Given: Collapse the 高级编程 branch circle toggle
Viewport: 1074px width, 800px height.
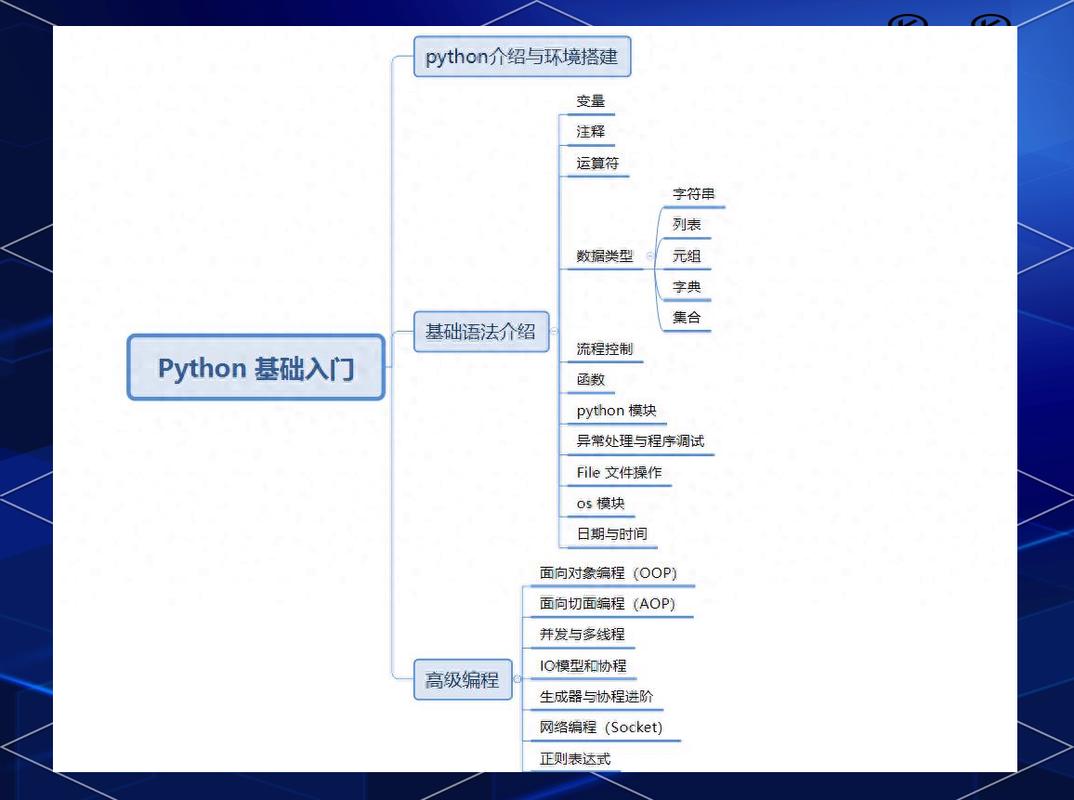Looking at the screenshot, I should 517,679.
